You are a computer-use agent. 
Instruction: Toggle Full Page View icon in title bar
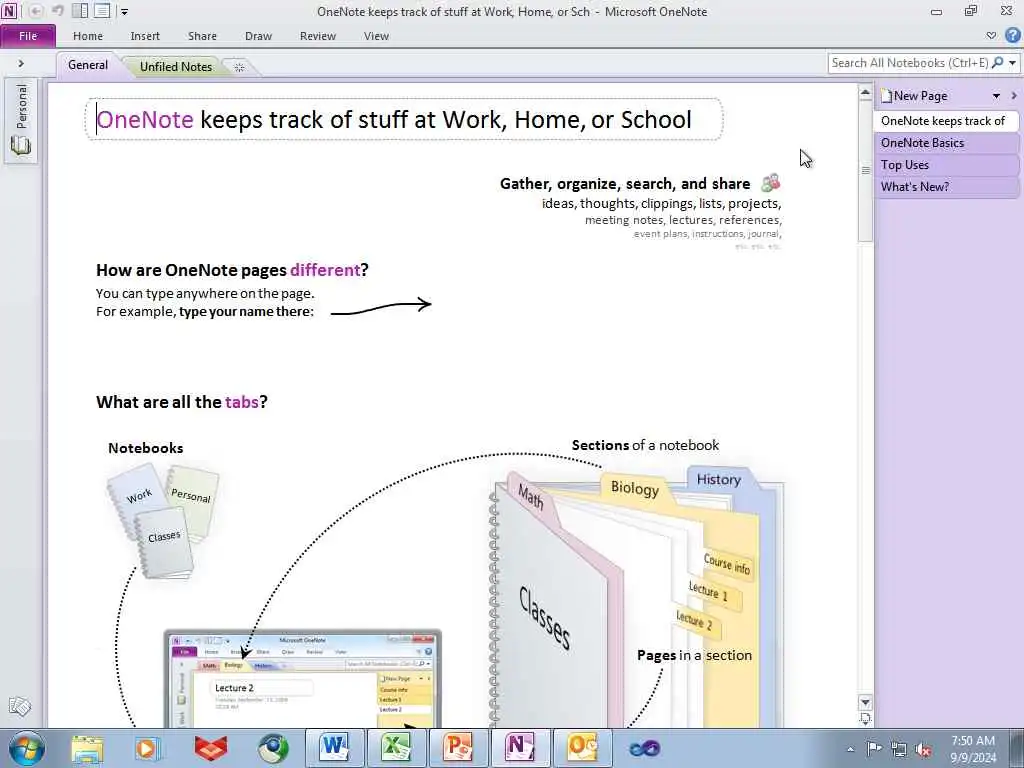point(102,10)
